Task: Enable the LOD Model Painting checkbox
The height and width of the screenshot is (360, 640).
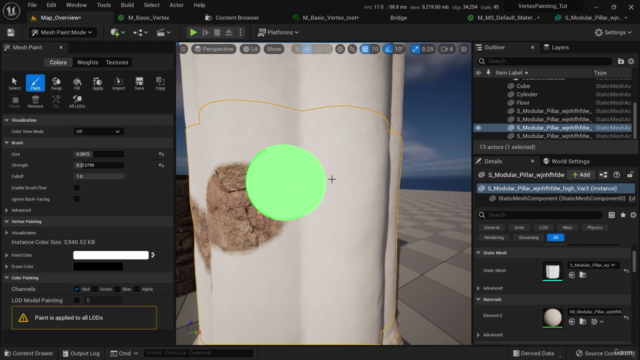Action: coord(77,300)
